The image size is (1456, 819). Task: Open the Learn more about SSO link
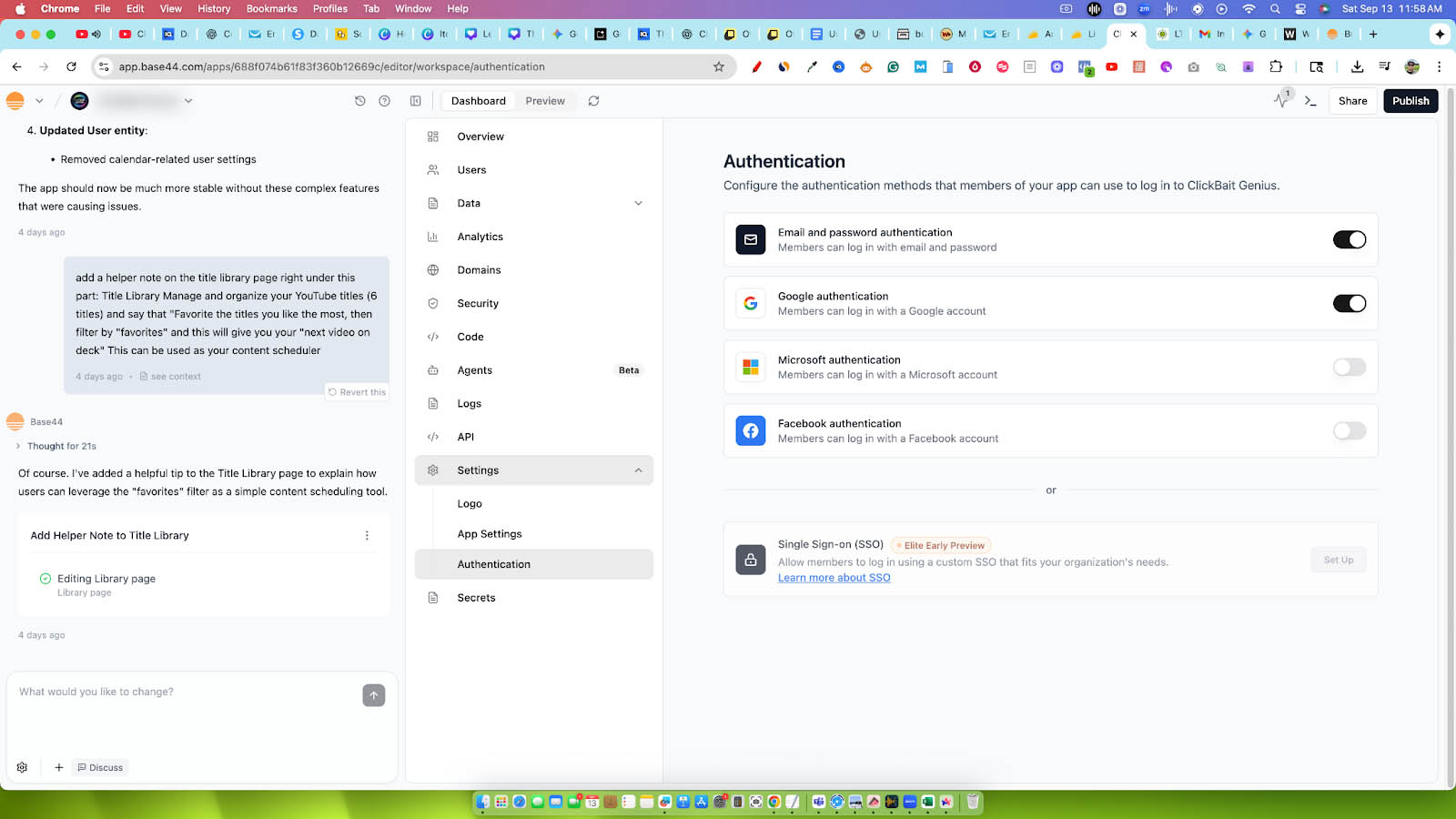tap(834, 577)
